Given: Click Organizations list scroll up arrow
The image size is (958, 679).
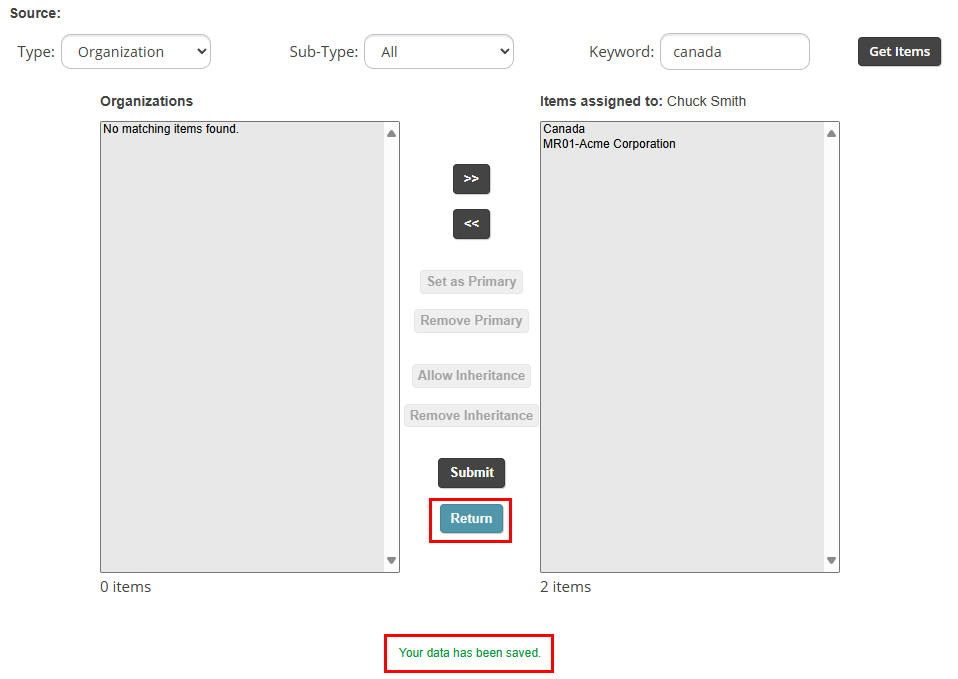Looking at the screenshot, I should click(x=392, y=133).
